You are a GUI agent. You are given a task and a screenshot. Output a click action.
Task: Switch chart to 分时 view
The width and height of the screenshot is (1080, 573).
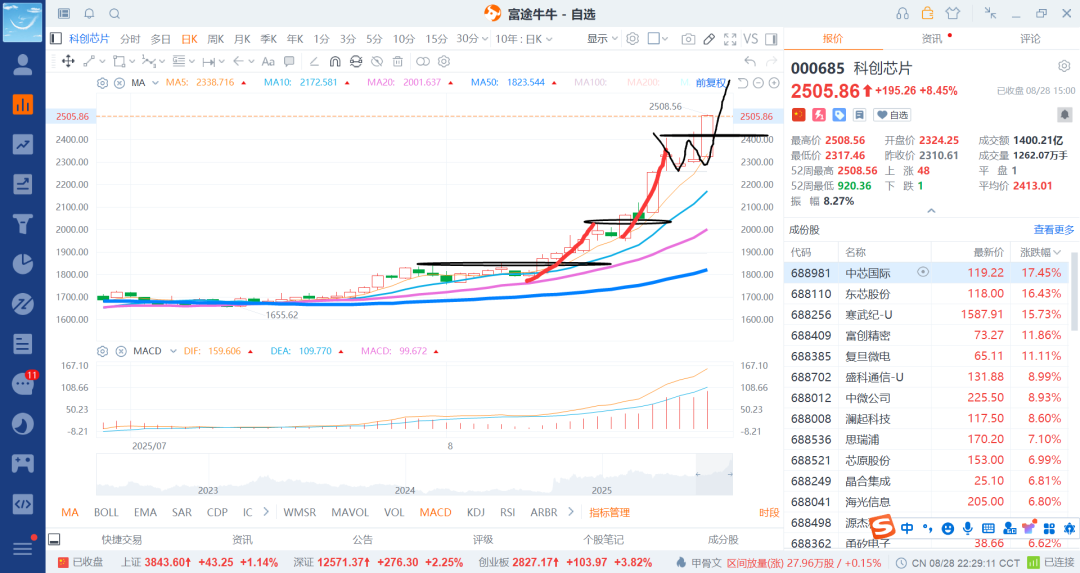click(x=130, y=39)
